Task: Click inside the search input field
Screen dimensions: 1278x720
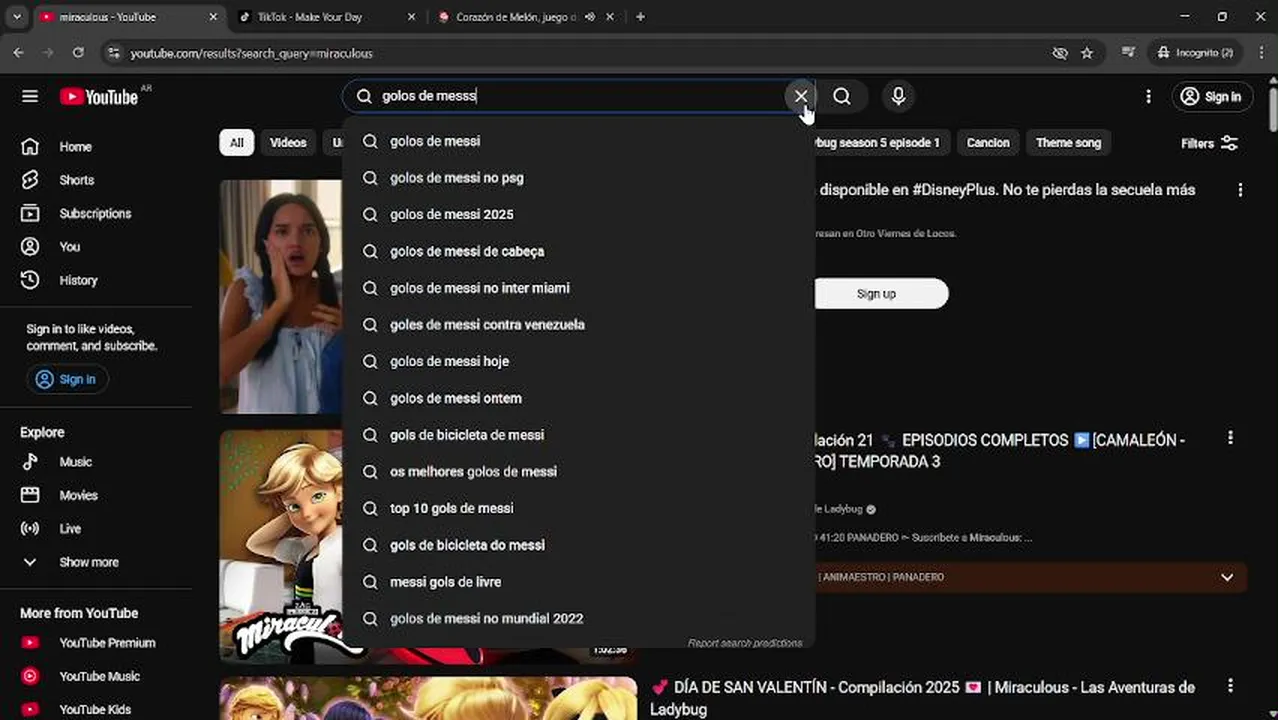Action: click(x=580, y=96)
